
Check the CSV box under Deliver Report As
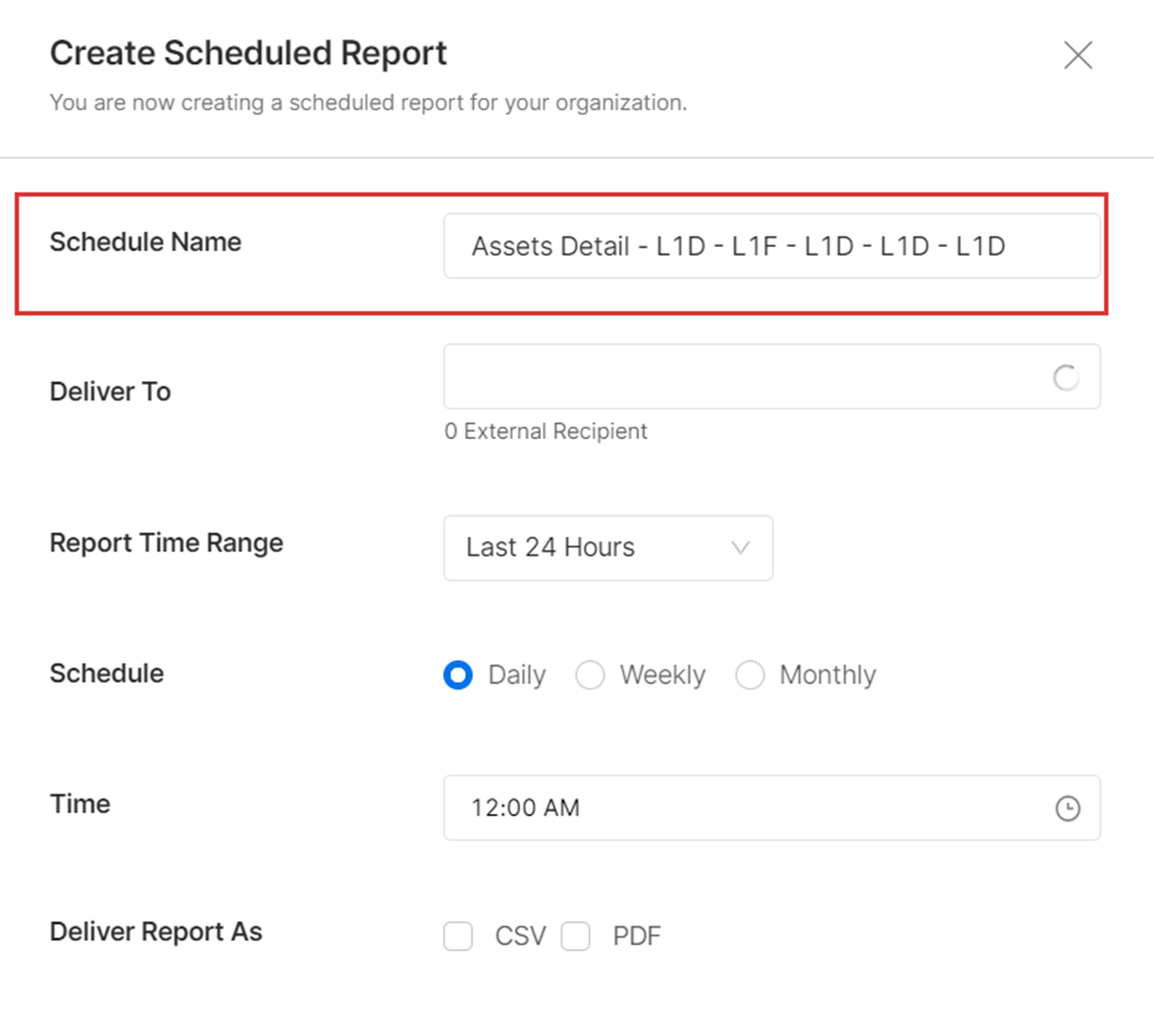click(458, 935)
